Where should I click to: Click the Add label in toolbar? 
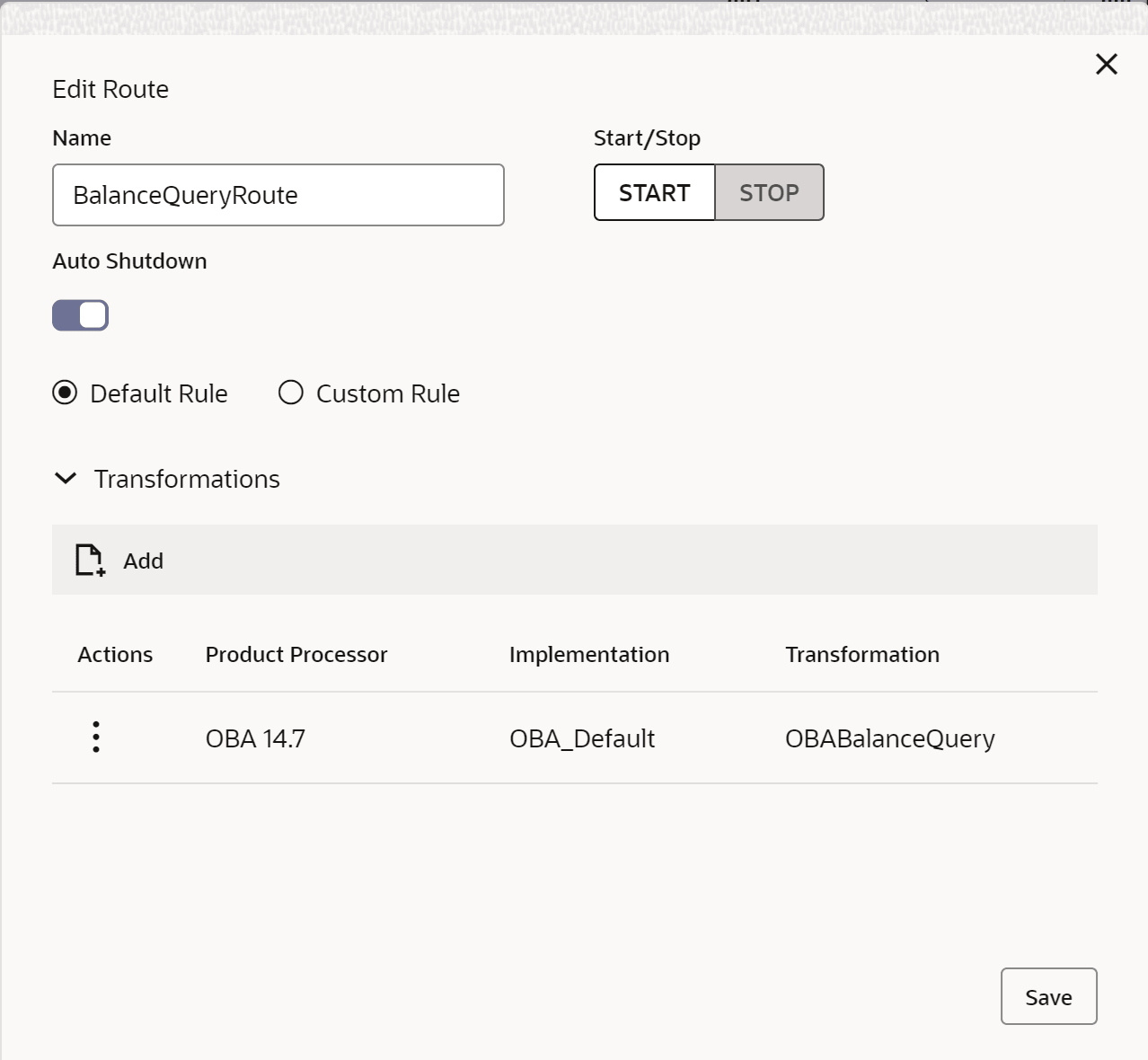(143, 561)
